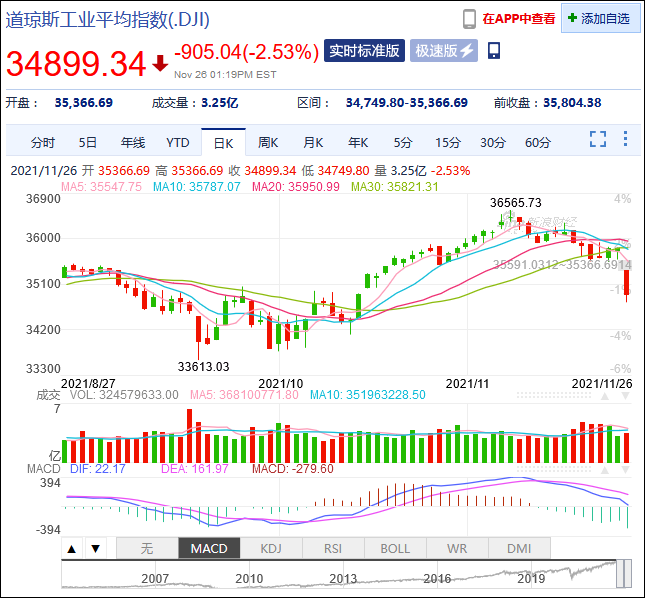This screenshot has width=645, height=598.
Task: Open the 5日 chart tab
Action: (88, 143)
